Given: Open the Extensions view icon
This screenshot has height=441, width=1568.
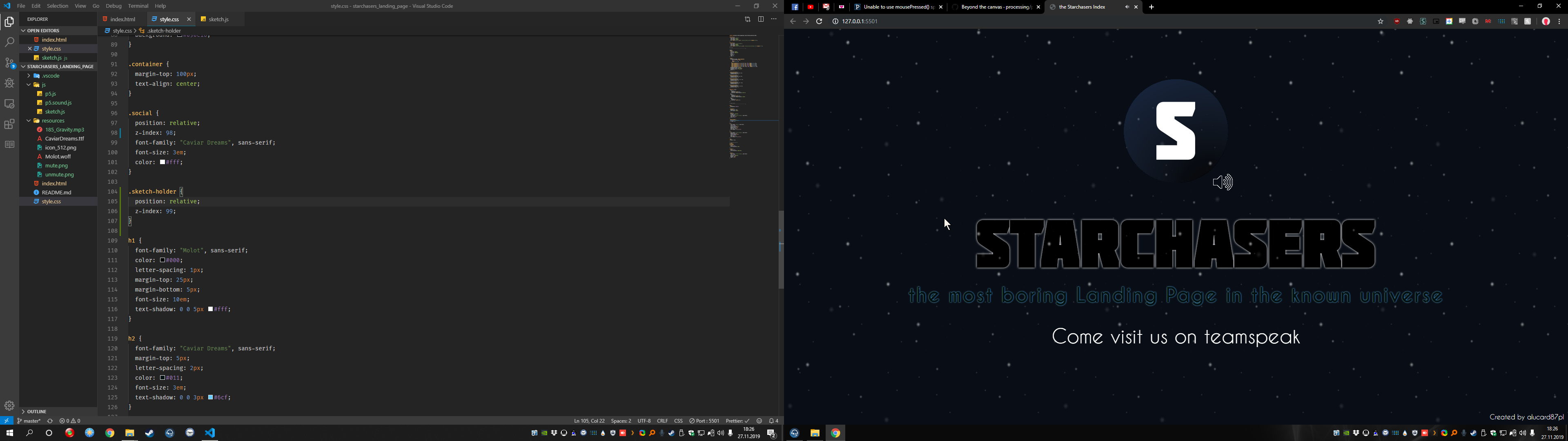Looking at the screenshot, I should [x=9, y=124].
